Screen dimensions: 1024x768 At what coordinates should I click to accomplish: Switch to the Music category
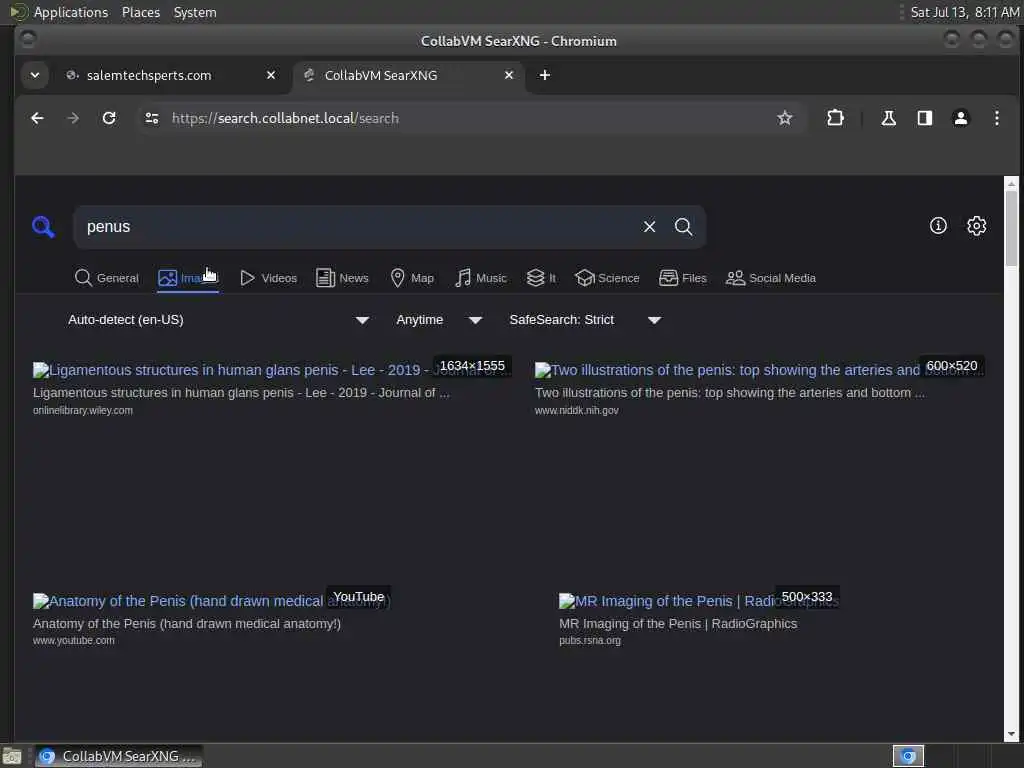(481, 278)
